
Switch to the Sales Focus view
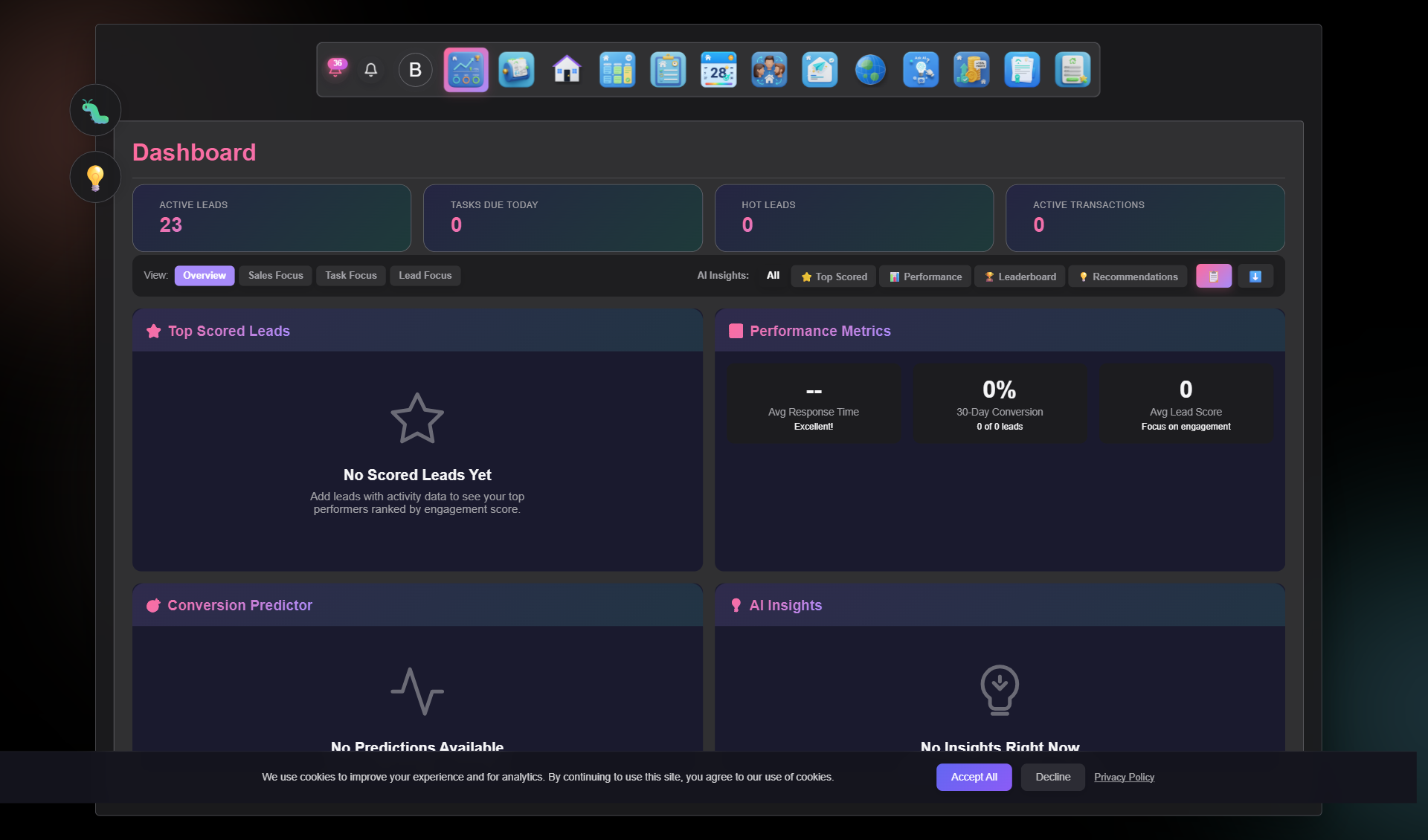274,275
